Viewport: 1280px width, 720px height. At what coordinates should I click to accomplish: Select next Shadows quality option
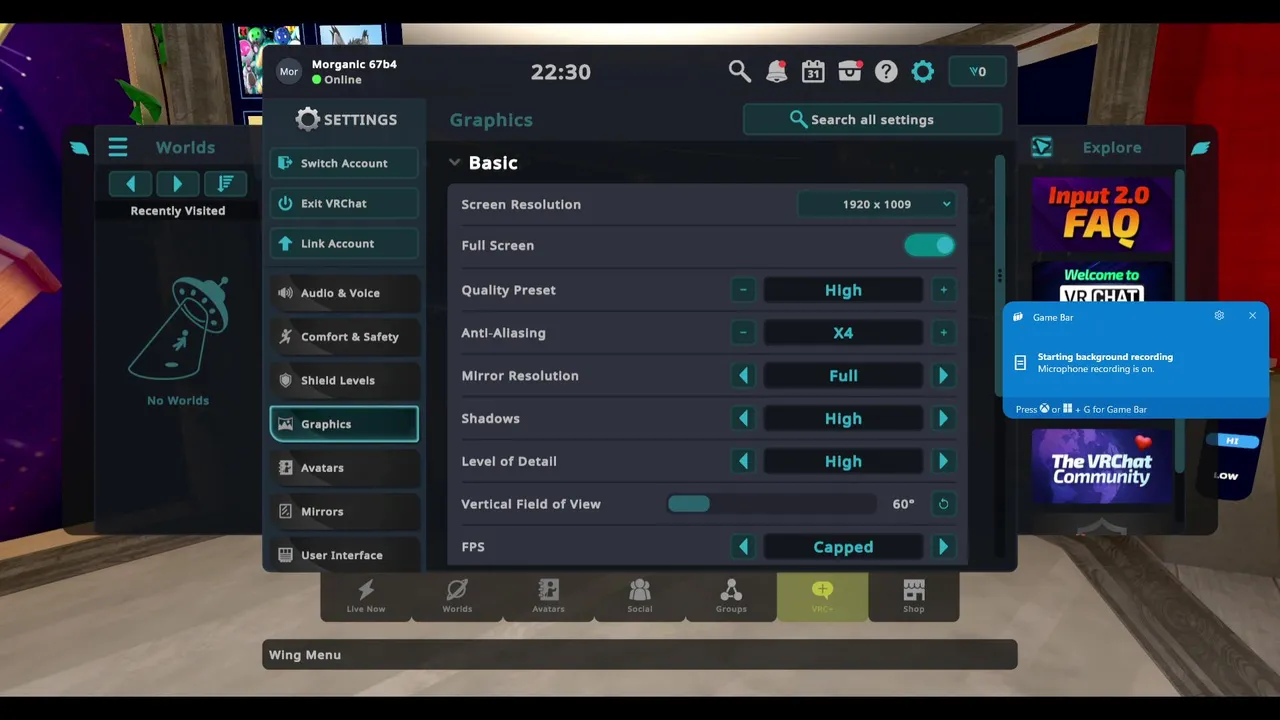[943, 419]
